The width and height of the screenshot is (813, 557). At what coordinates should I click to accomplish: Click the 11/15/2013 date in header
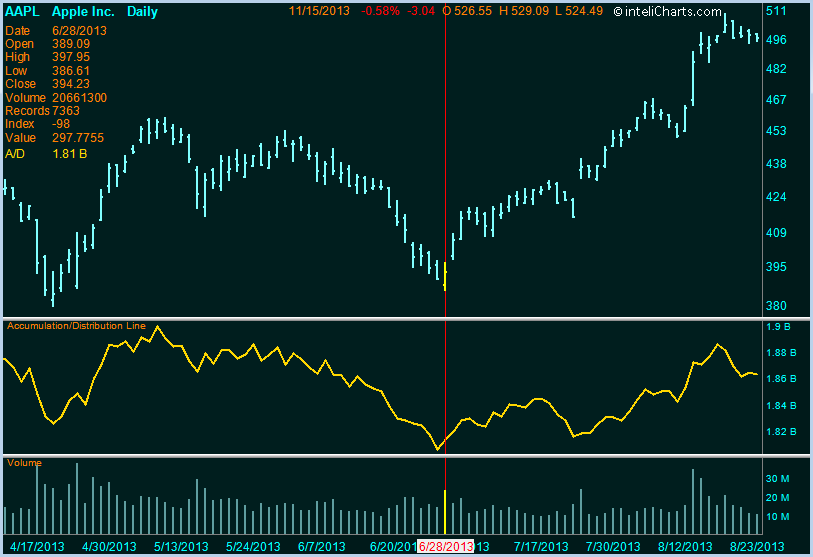[319, 11]
